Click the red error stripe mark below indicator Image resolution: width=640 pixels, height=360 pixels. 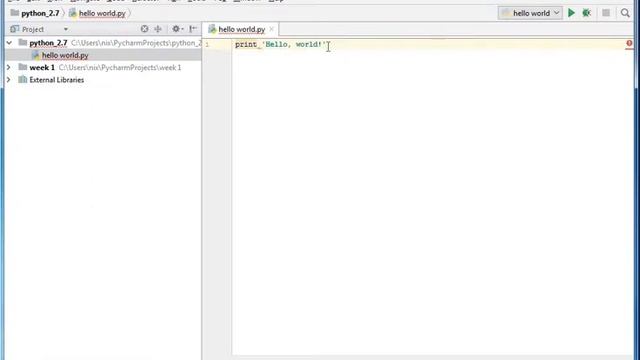coord(629,49)
